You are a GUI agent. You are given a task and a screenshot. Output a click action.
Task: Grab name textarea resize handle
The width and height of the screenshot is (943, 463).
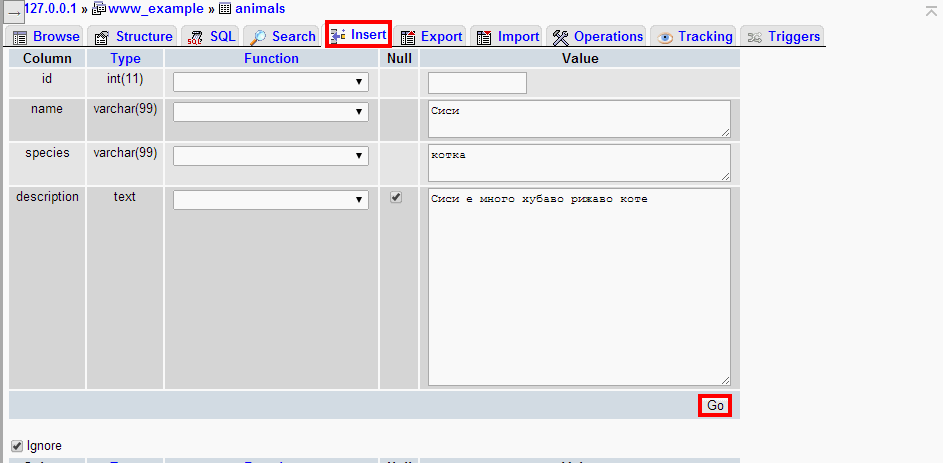point(725,133)
